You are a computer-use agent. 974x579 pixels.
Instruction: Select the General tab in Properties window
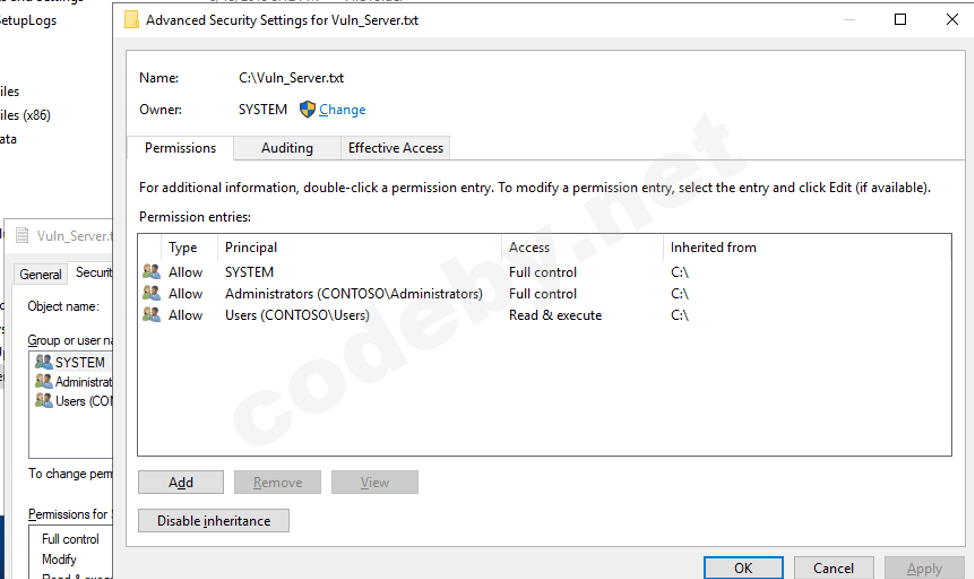tap(41, 274)
